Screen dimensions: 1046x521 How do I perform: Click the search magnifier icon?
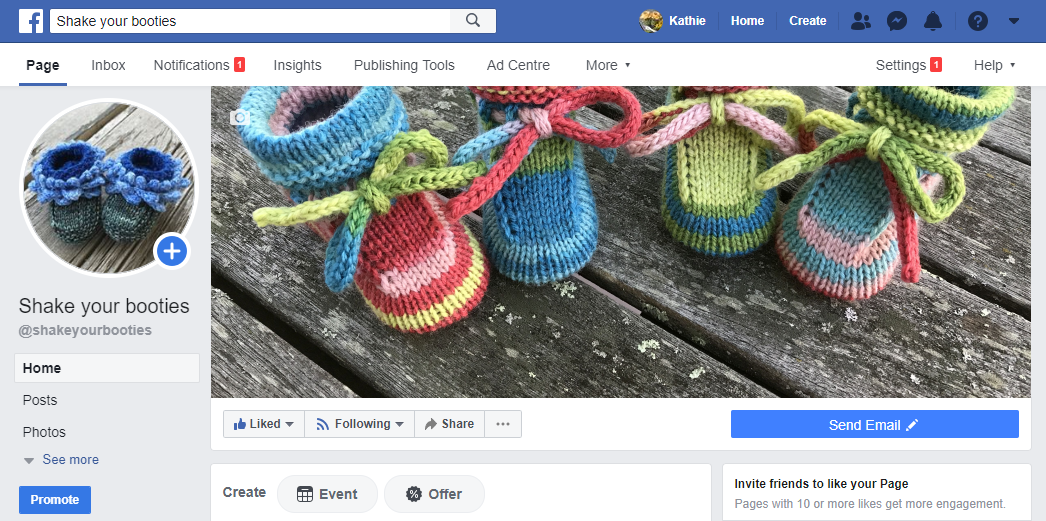pos(473,20)
